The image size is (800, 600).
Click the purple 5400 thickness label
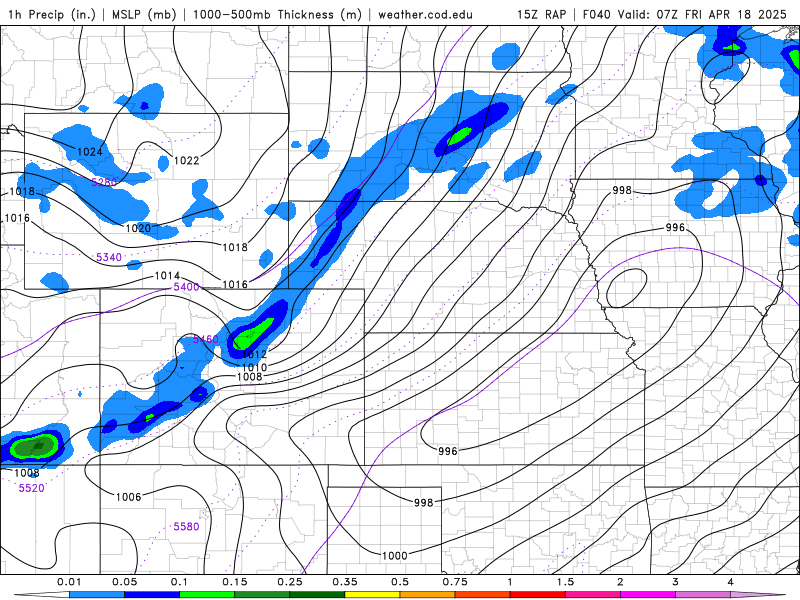click(x=186, y=287)
